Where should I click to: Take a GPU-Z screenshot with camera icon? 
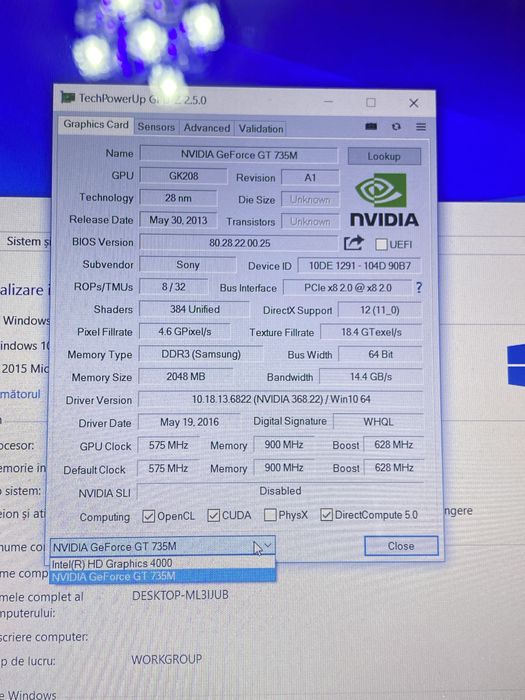click(371, 127)
